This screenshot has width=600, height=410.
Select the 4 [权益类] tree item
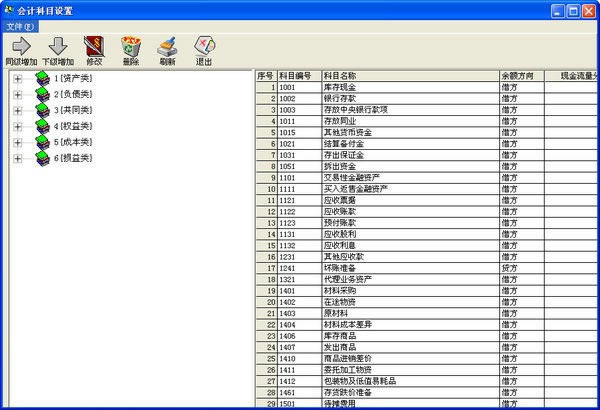[73, 126]
